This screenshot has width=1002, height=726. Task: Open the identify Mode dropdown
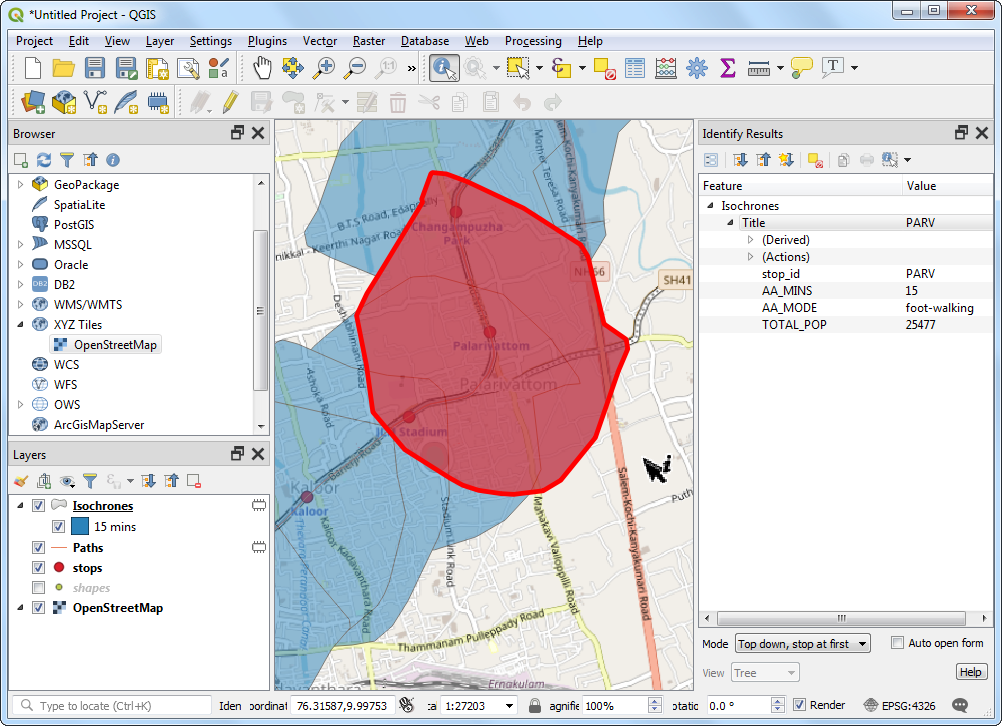tap(802, 644)
